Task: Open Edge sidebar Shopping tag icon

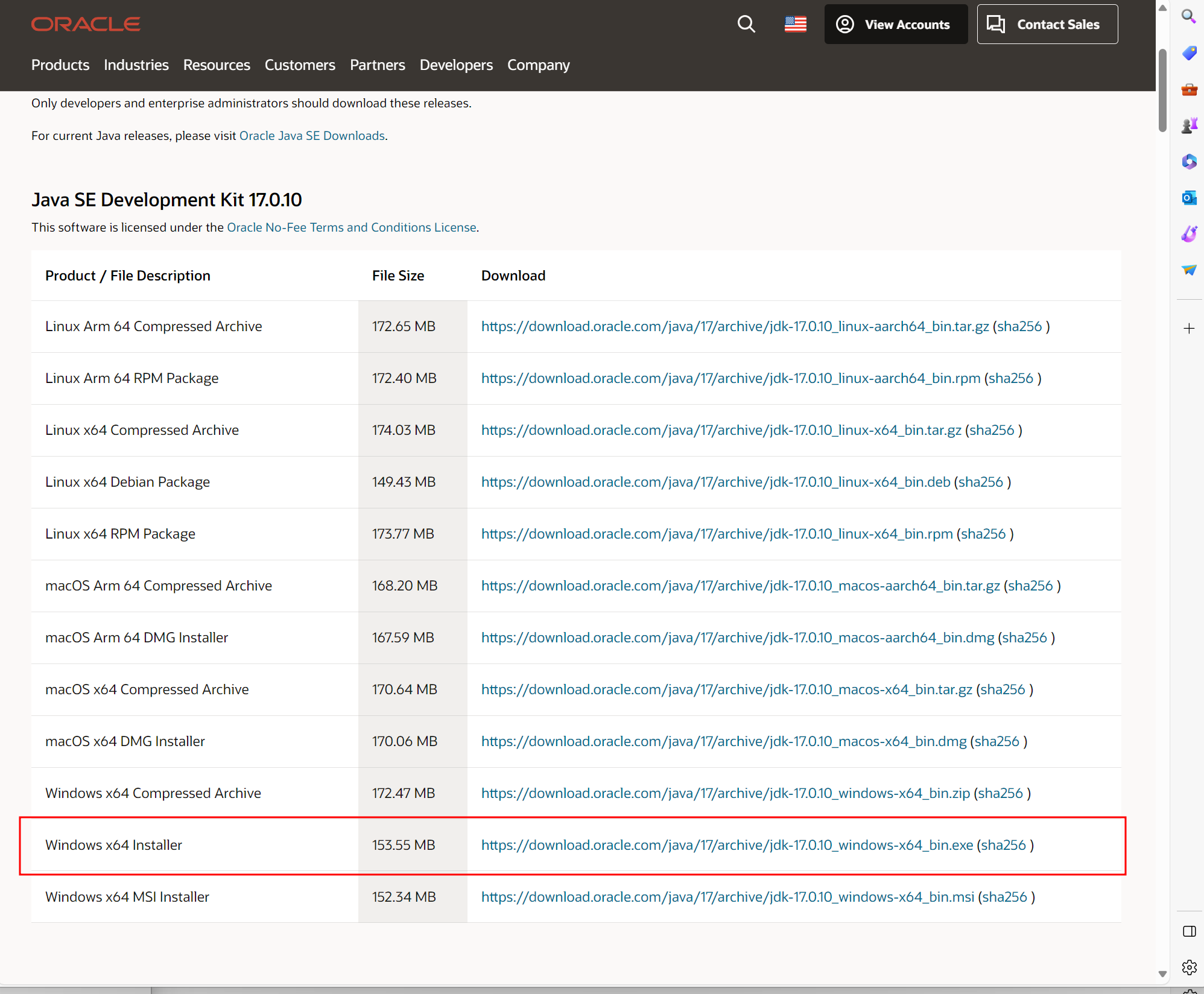Action: [x=1188, y=53]
